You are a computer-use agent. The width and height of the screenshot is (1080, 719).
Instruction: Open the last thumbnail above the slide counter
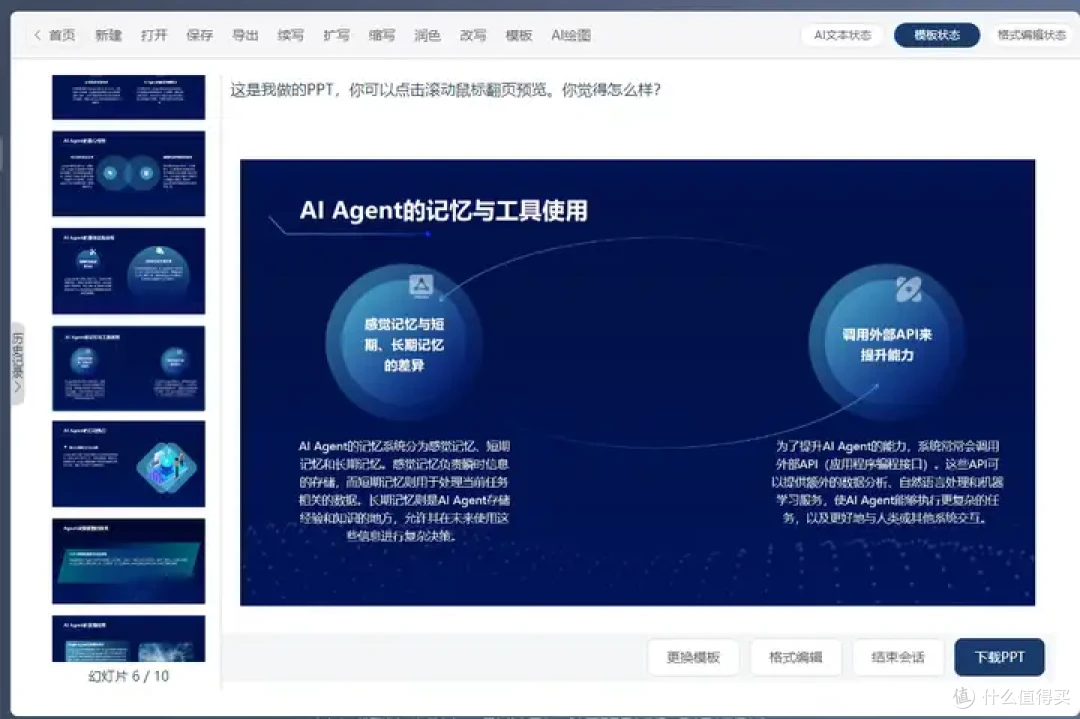coord(129,638)
